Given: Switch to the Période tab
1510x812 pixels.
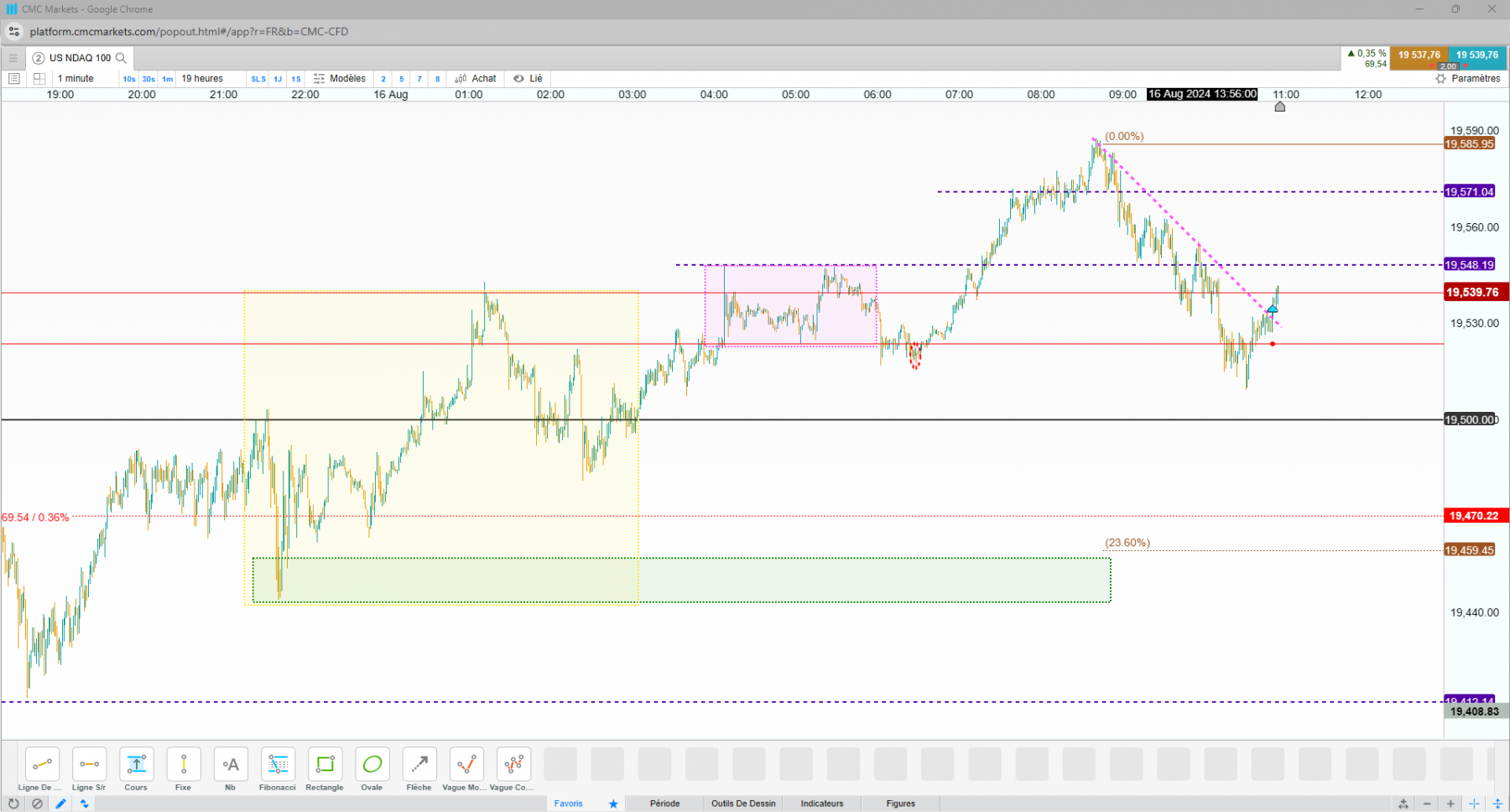Looking at the screenshot, I should (x=664, y=804).
